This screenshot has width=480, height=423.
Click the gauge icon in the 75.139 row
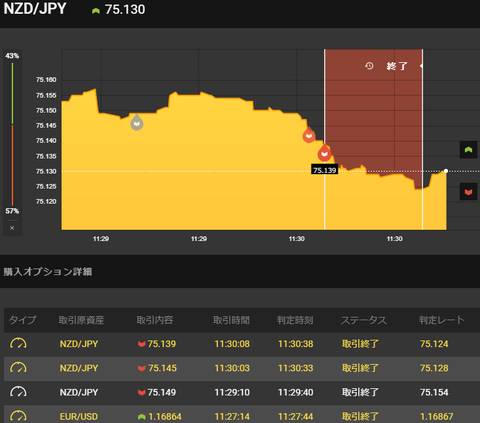[x=18, y=344]
